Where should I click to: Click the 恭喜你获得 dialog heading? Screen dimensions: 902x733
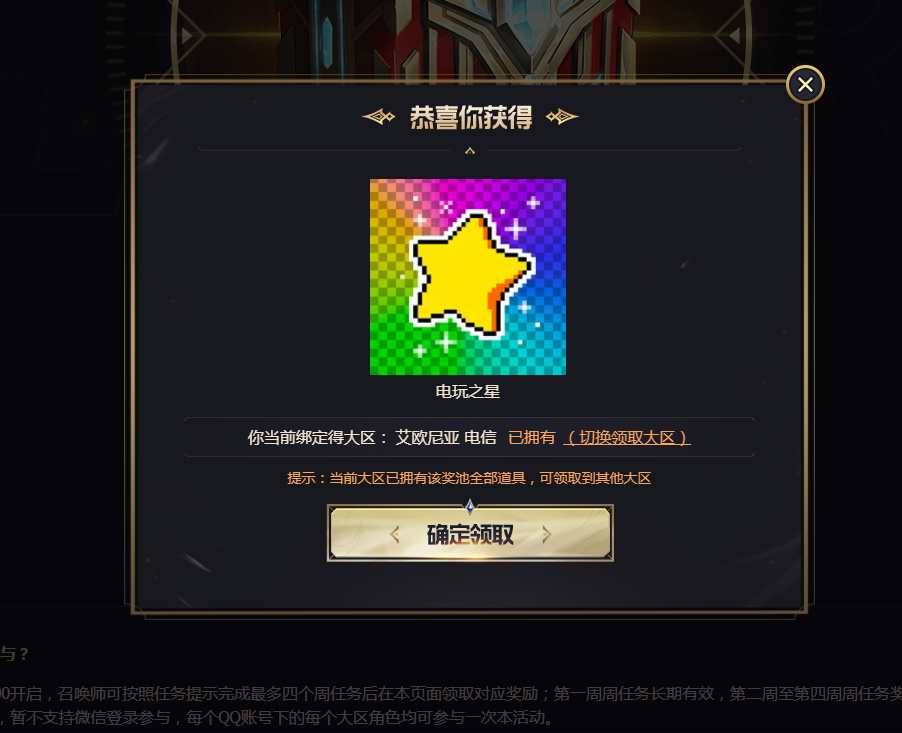click(x=471, y=117)
